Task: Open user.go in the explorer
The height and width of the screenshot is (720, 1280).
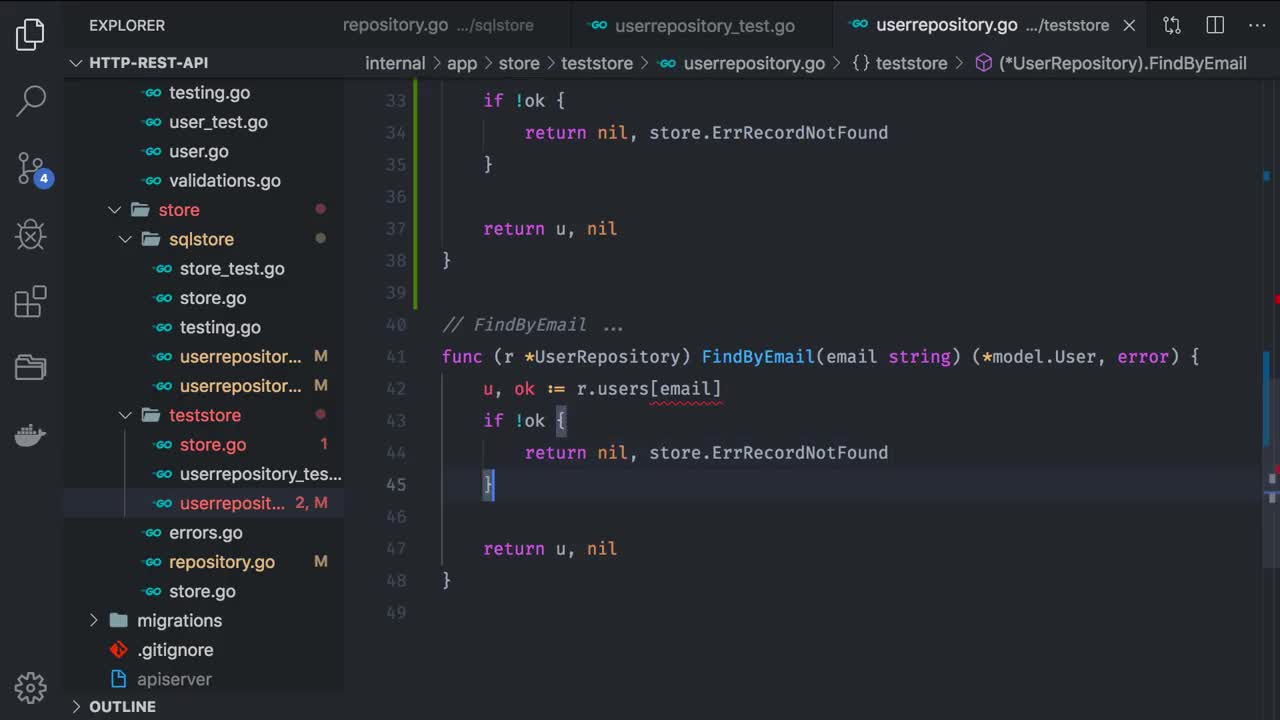Action: click(x=199, y=151)
